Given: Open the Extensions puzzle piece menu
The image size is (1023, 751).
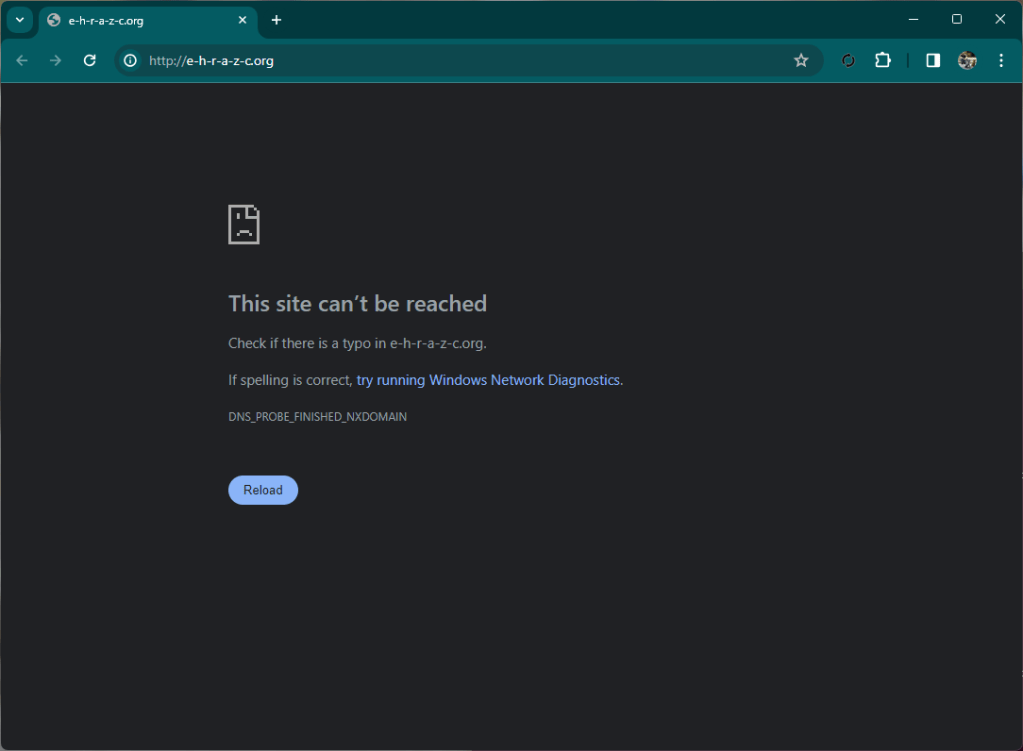Looking at the screenshot, I should (x=882, y=61).
